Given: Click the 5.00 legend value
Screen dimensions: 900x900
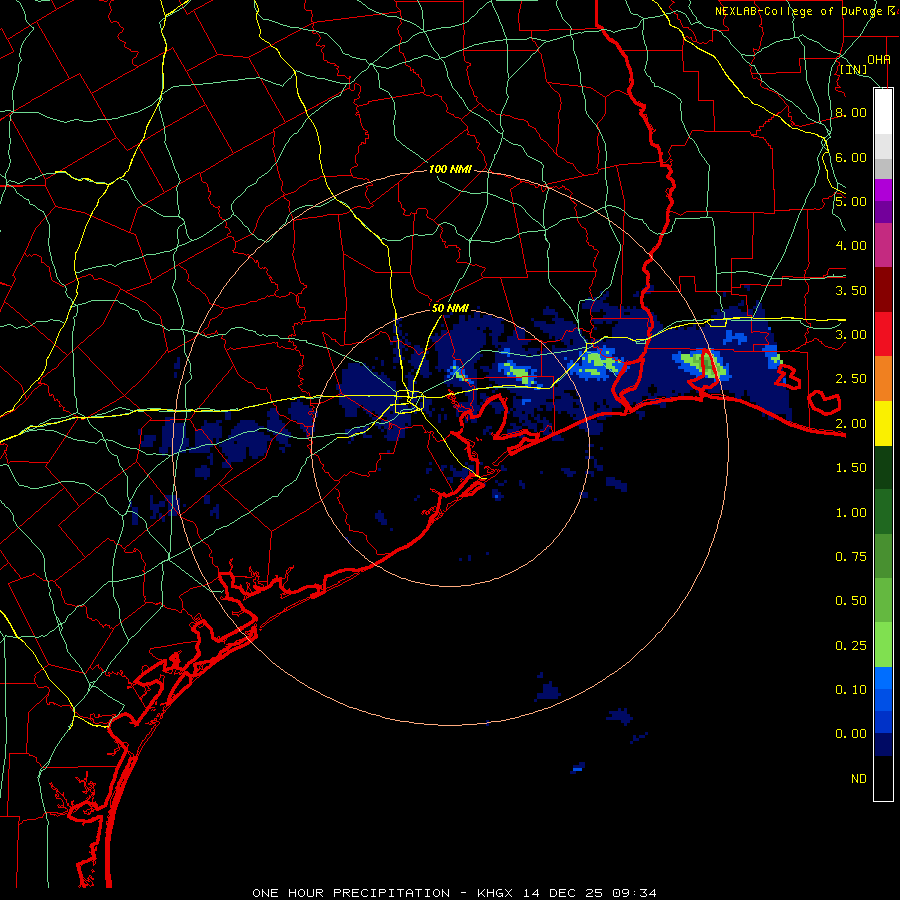Looking at the screenshot, I should 851,201.
